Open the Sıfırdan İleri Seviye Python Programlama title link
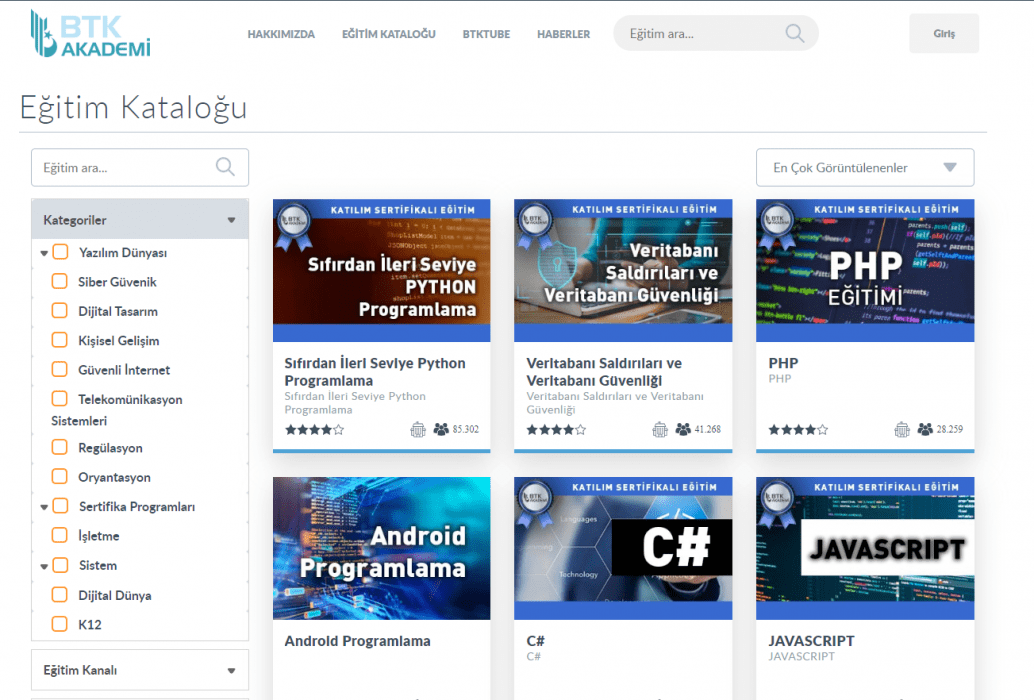The image size is (1034, 700). (375, 372)
